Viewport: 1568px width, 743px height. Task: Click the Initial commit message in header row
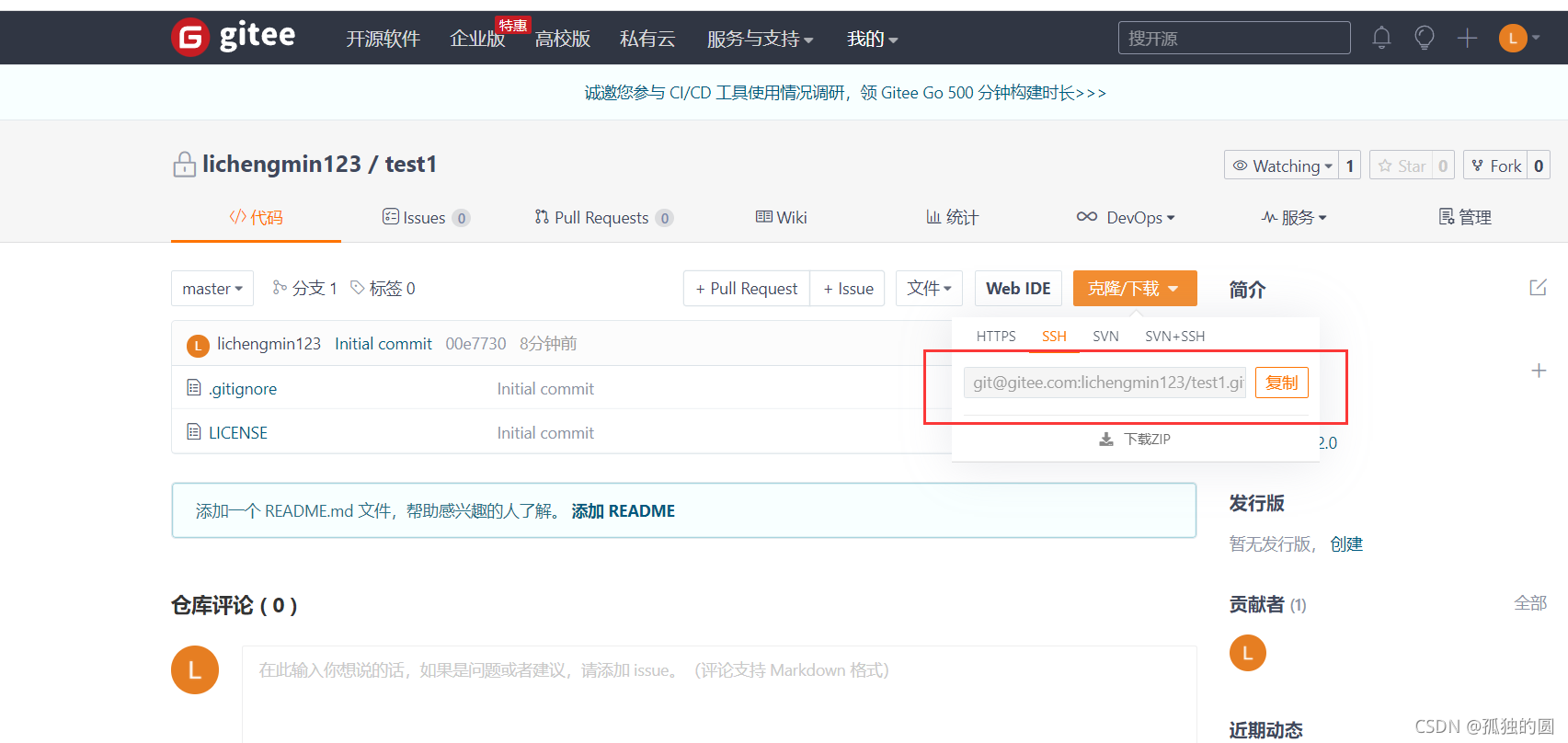tap(383, 344)
